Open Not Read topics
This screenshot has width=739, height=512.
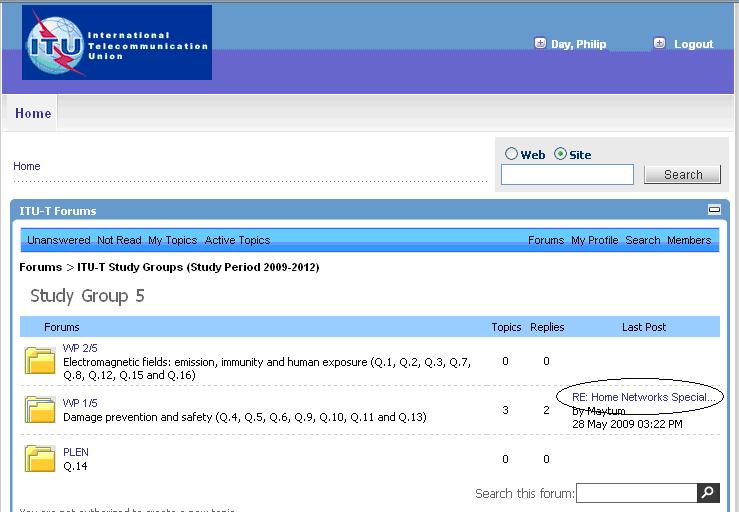click(119, 240)
